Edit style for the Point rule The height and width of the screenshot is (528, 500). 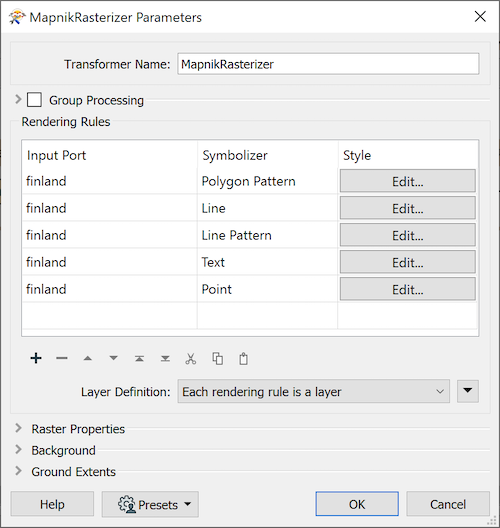coord(408,289)
